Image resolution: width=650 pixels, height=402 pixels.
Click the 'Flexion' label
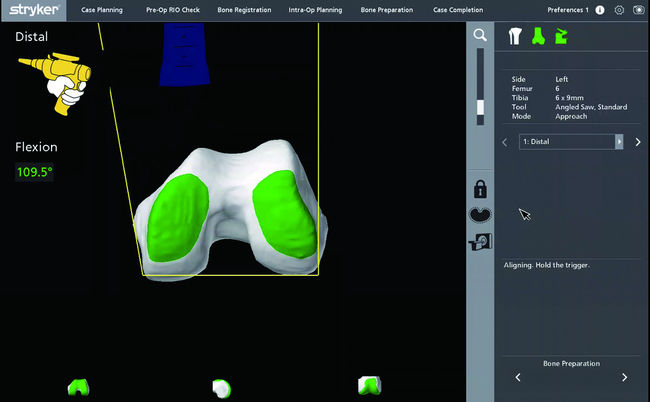click(36, 147)
